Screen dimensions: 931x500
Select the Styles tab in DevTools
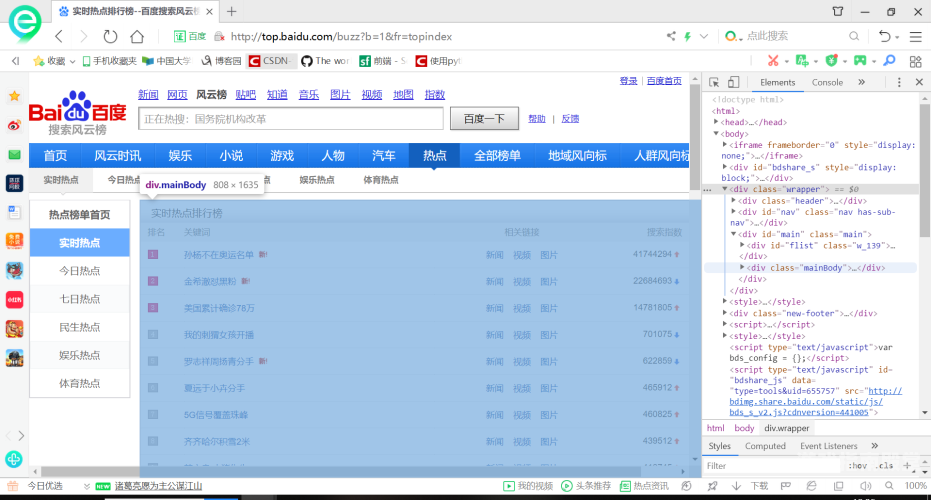click(719, 446)
